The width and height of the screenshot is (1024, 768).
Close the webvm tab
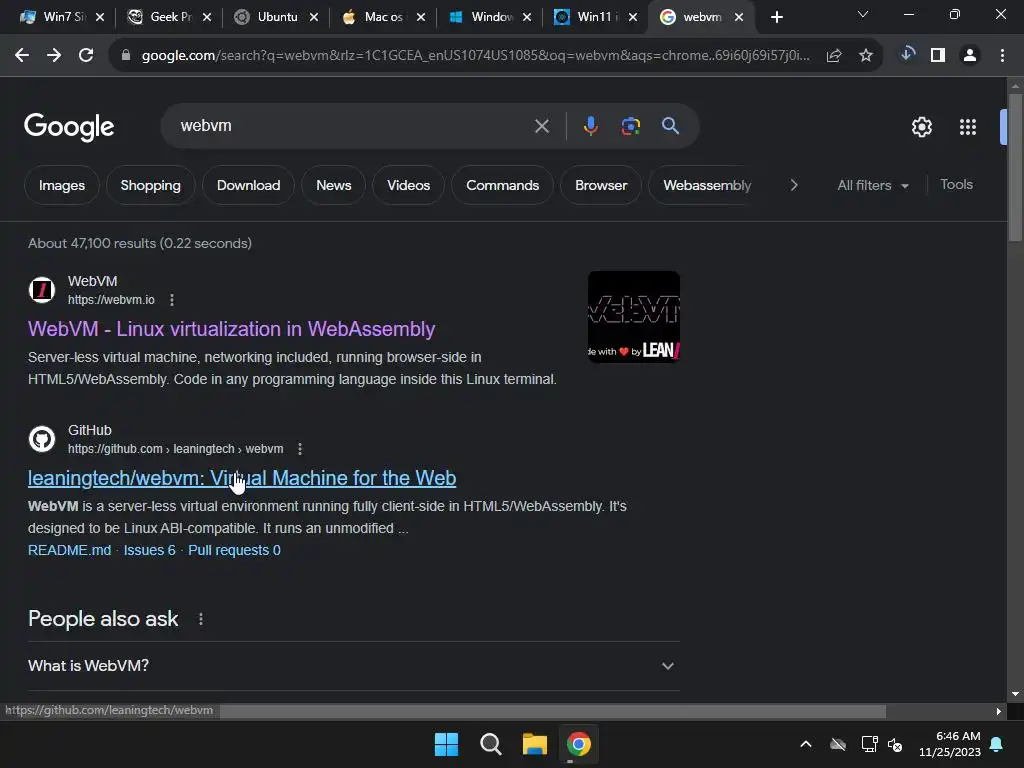pos(739,18)
